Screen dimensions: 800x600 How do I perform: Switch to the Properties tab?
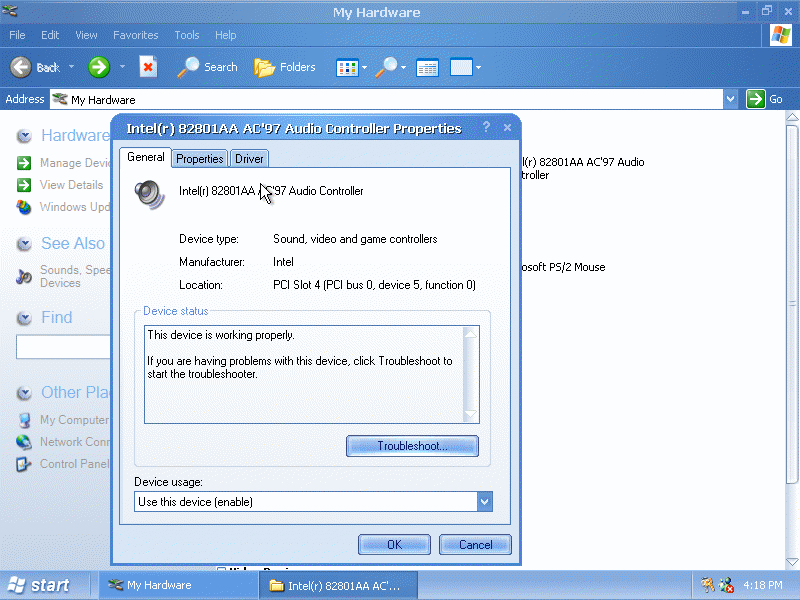199,159
